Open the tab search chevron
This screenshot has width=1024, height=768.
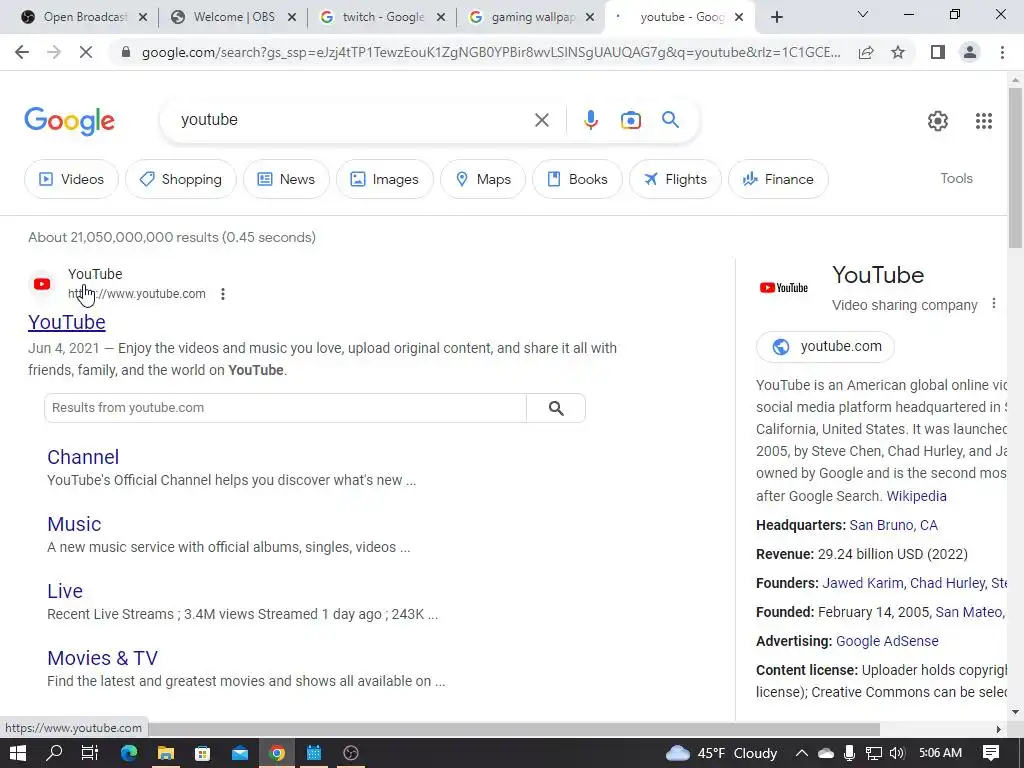tap(863, 14)
